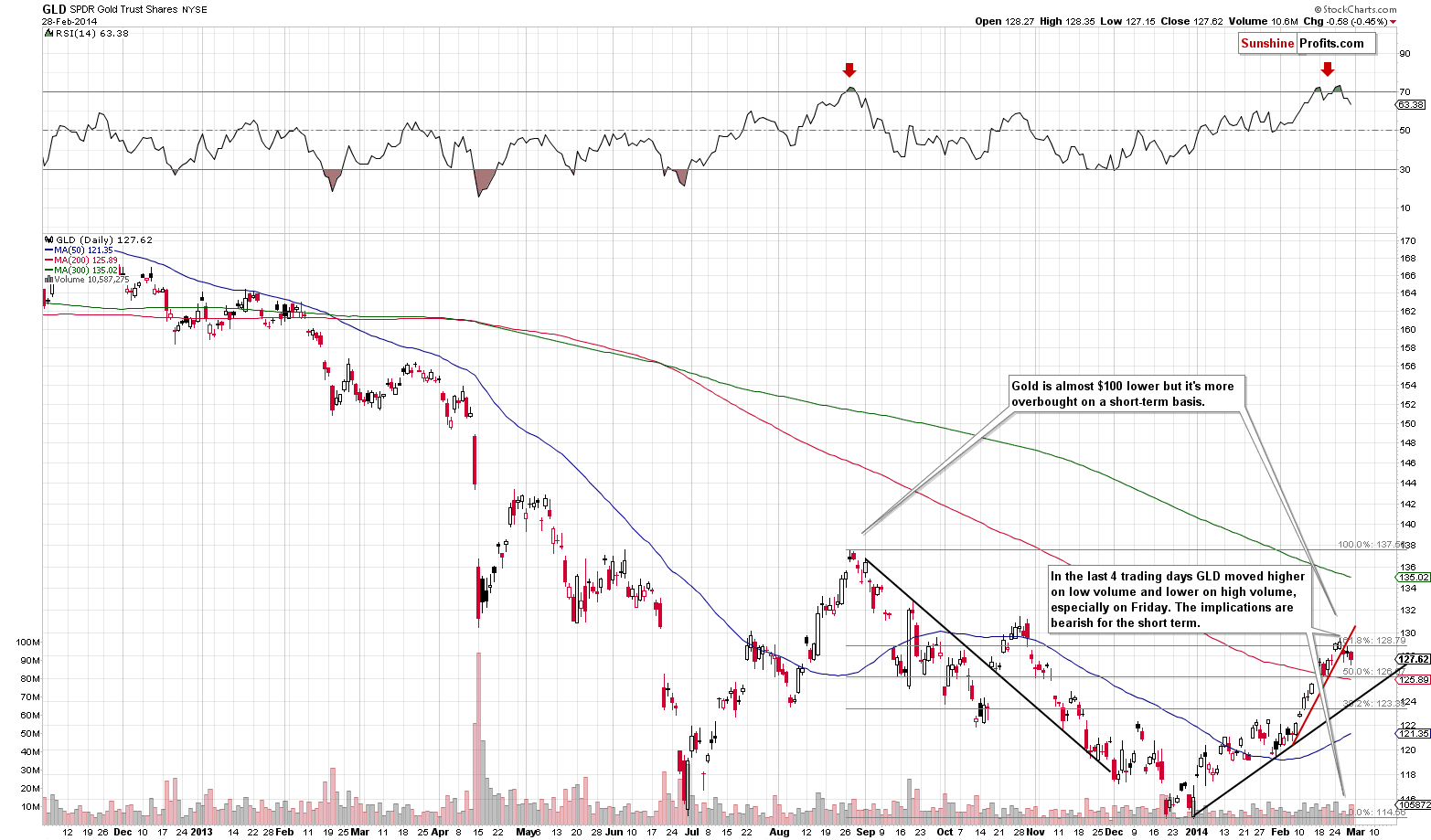Click the MA(50) 121.35 legend entry
Screen dimensions: 1431x840
(83, 250)
